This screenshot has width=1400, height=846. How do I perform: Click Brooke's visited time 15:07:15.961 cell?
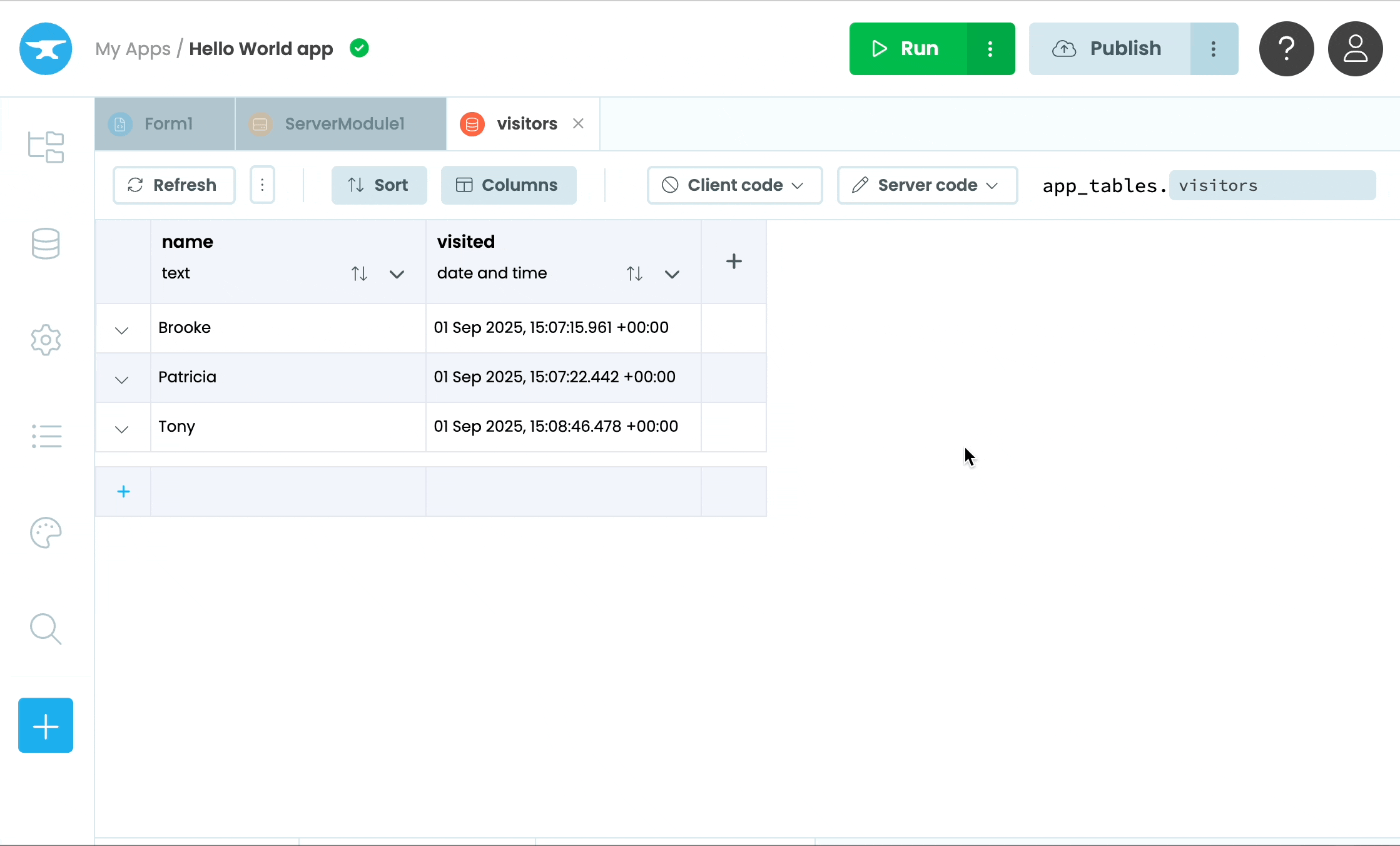click(x=564, y=328)
